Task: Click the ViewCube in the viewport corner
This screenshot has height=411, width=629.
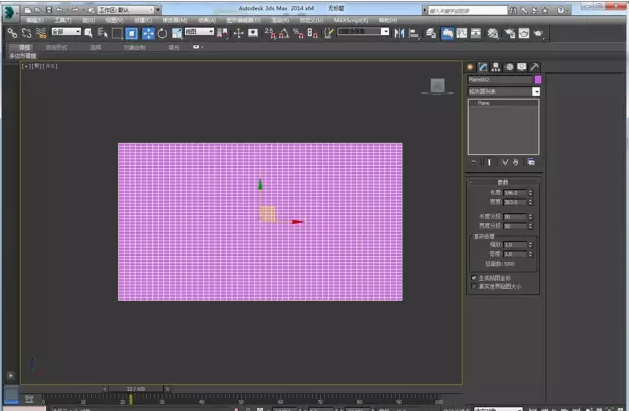Action: (436, 87)
